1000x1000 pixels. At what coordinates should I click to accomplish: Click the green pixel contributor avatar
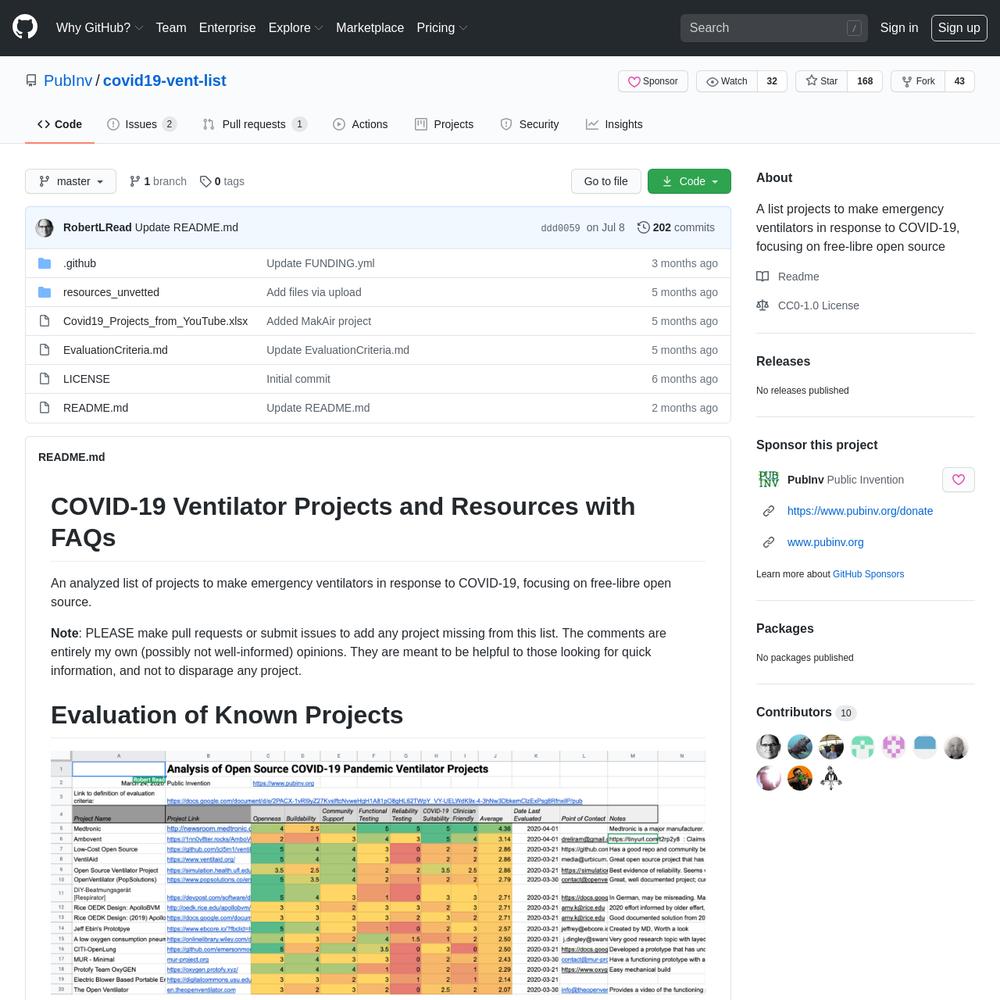tap(862, 747)
